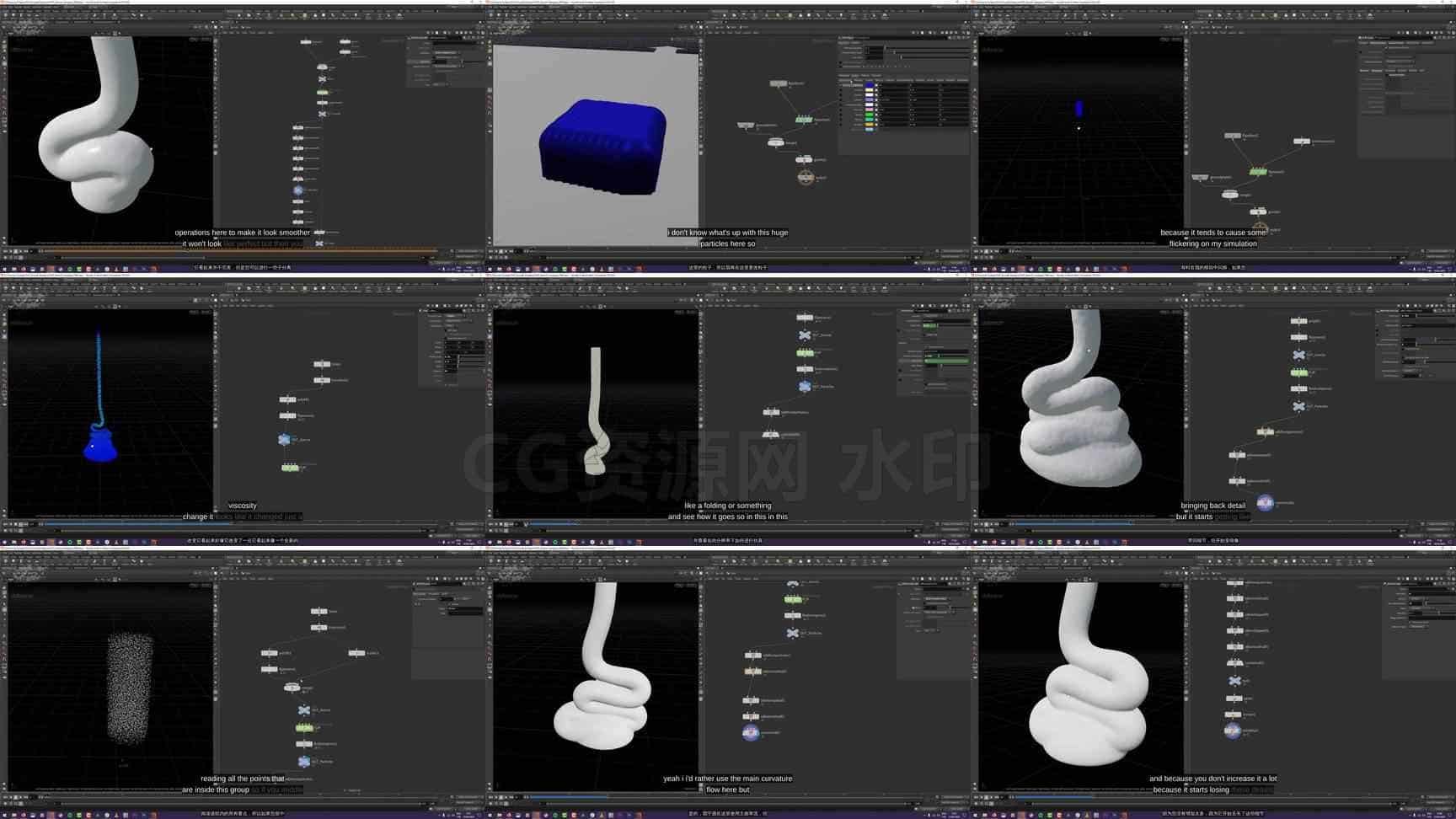Screen dimensions: 1456x819
Task: Select the yellowish node in the bringing-back-detail network
Action: click(1265, 432)
